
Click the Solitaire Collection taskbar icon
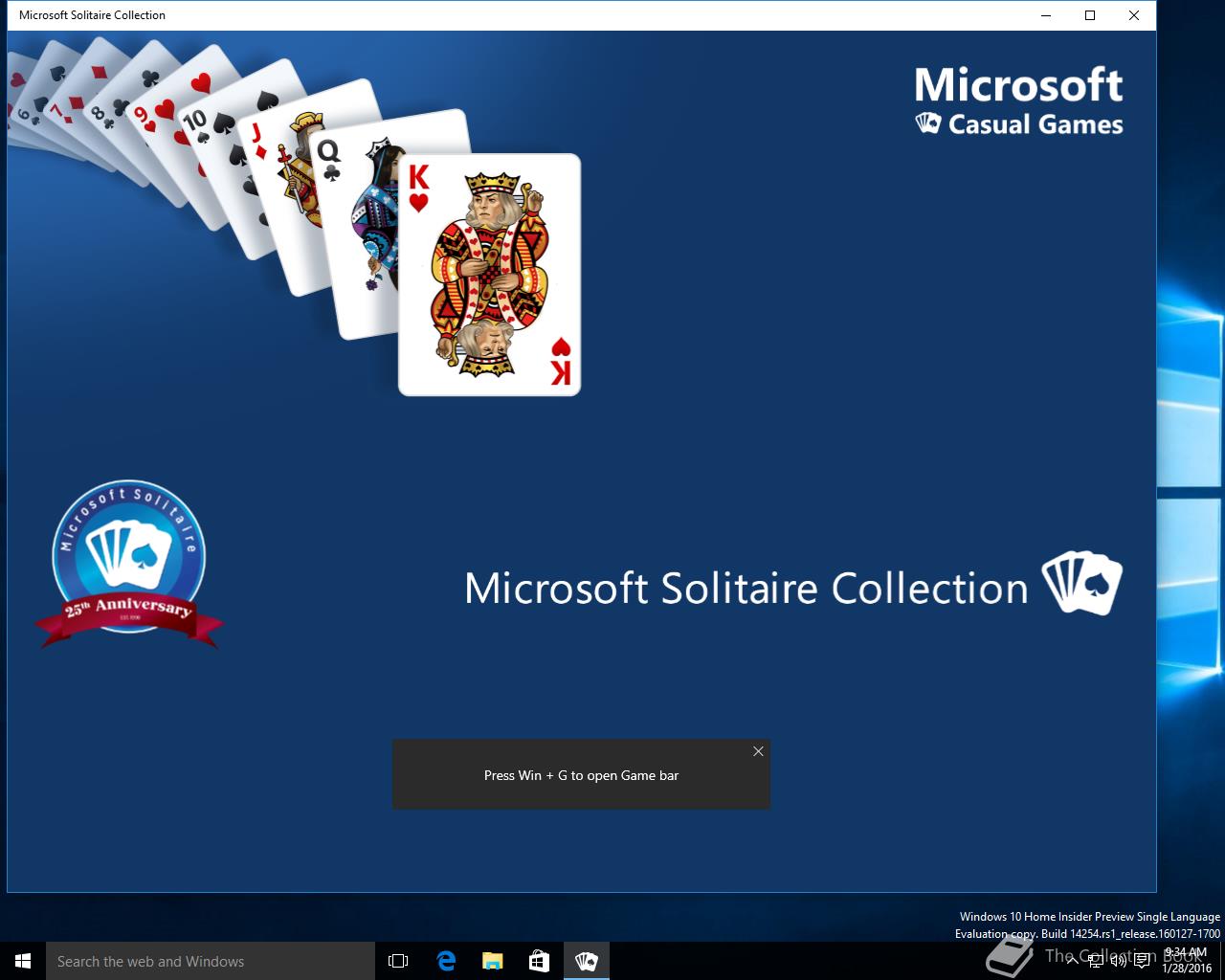(586, 961)
